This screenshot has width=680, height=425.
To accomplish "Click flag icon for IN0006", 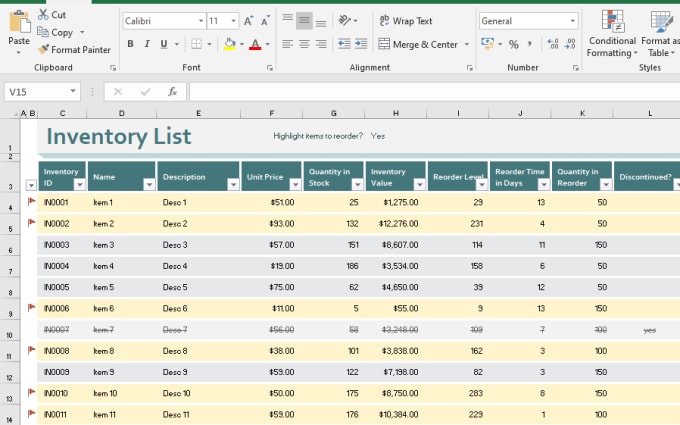I will click(31, 308).
